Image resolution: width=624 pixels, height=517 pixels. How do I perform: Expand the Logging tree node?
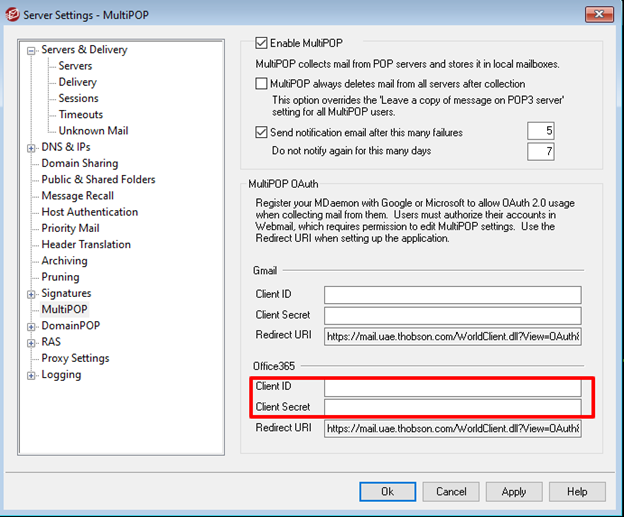(31, 375)
